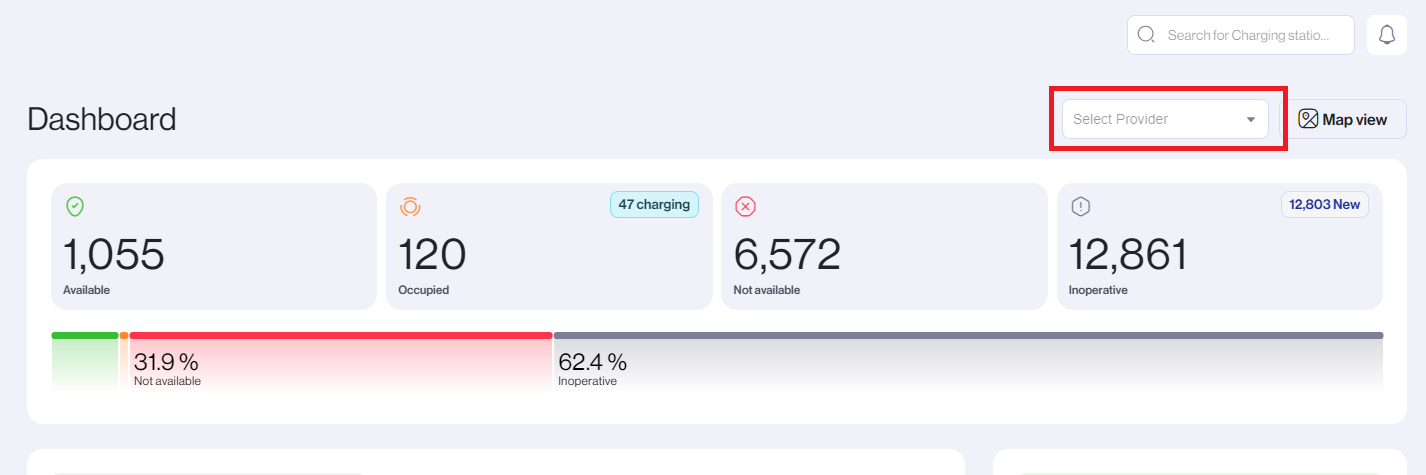1426x475 pixels.
Task: Click the green Available shield icon
Action: [x=75, y=207]
